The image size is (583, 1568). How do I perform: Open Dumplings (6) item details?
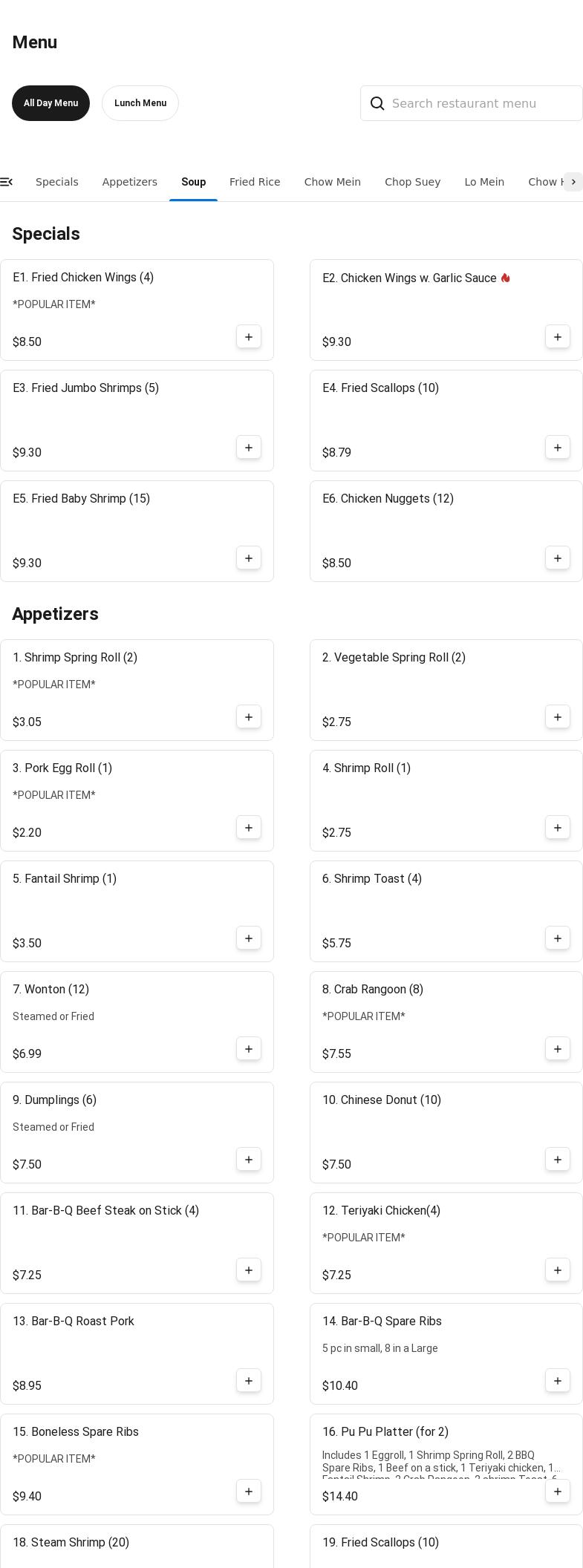(137, 1133)
